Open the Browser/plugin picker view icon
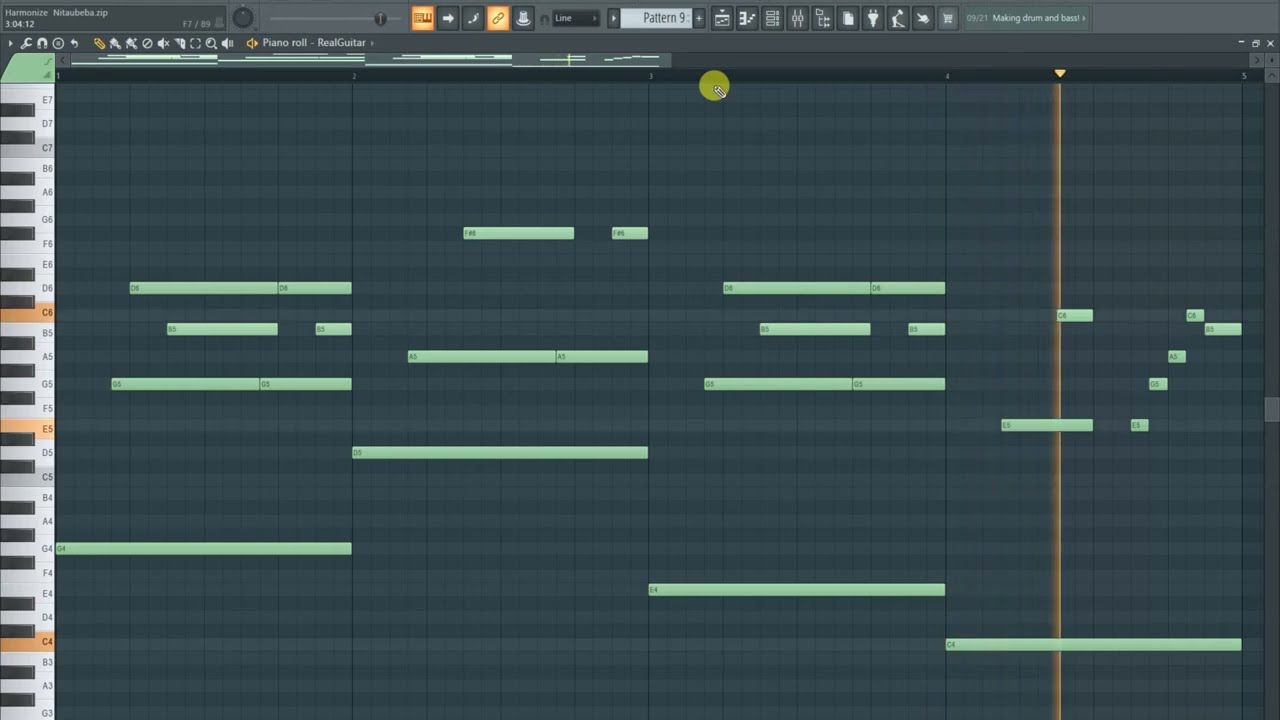1280x720 pixels. [822, 18]
